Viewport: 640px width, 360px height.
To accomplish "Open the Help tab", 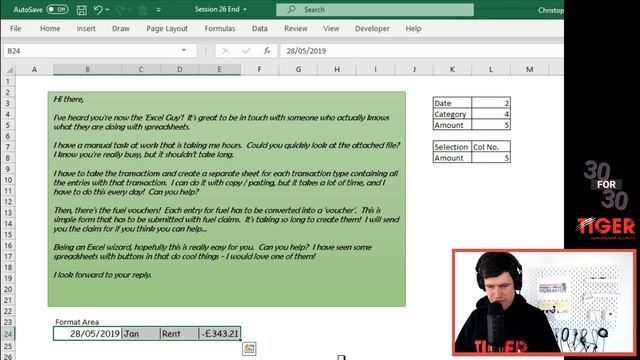I will 413,29.
